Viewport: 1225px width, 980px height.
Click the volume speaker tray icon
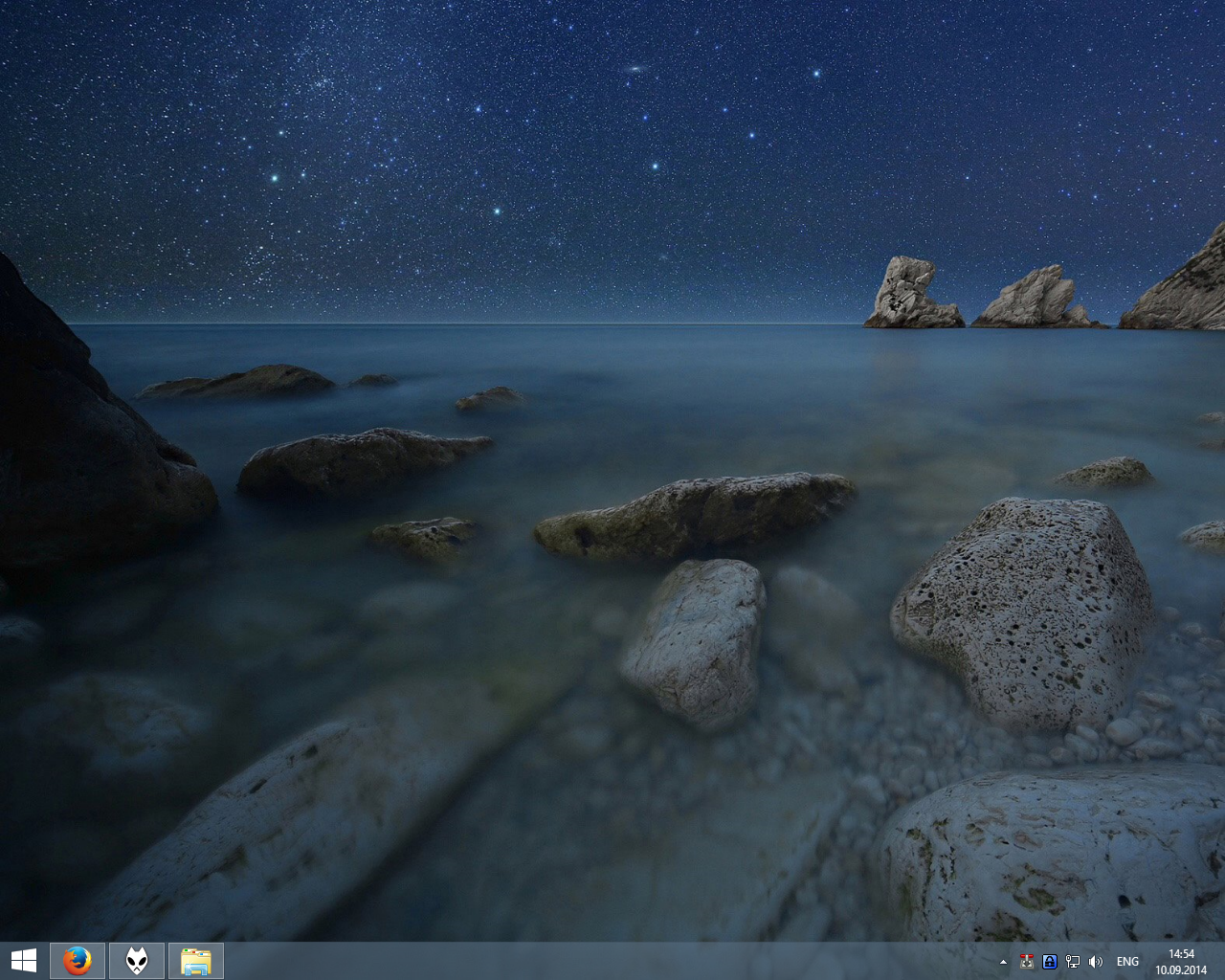tap(1096, 962)
